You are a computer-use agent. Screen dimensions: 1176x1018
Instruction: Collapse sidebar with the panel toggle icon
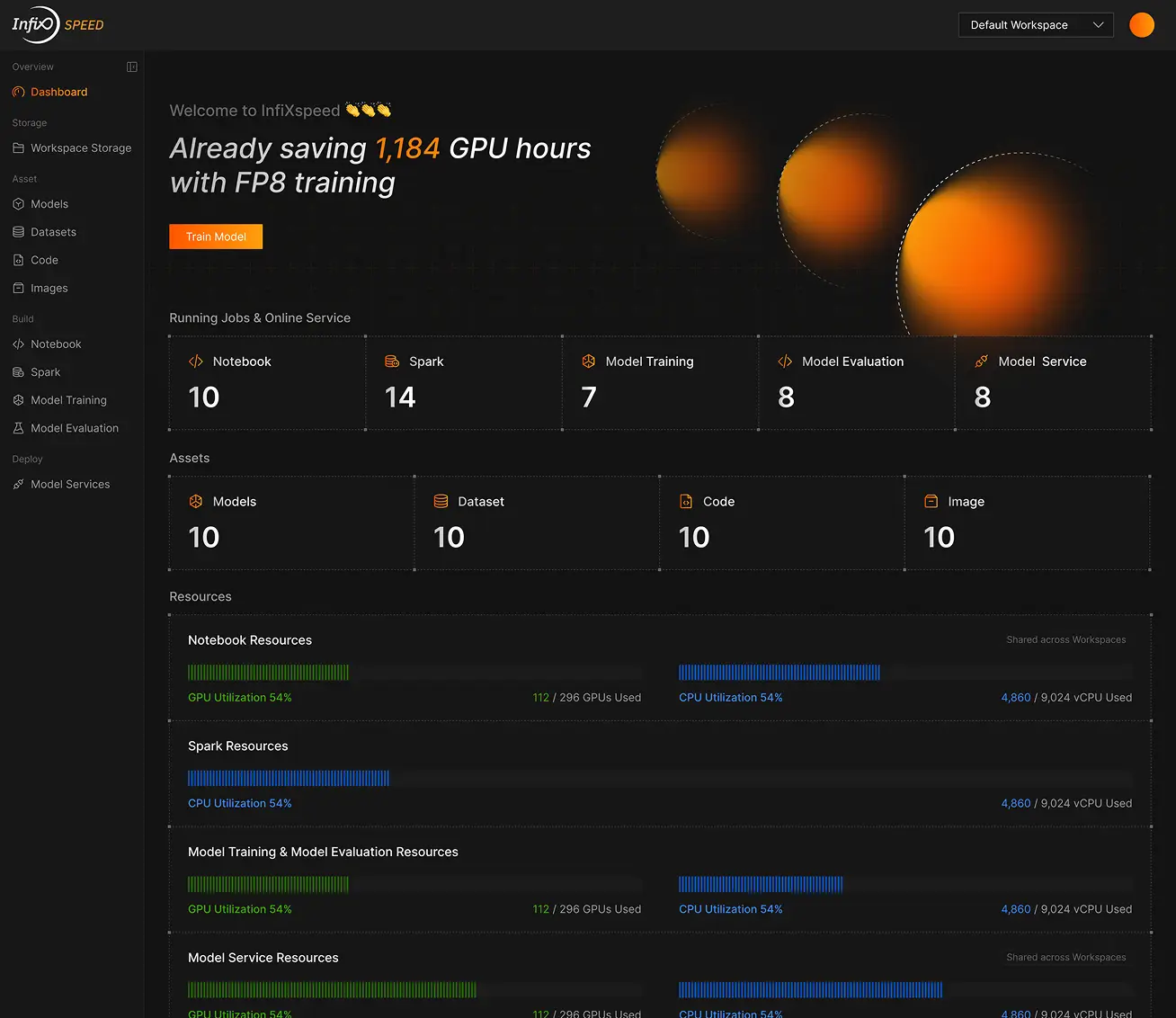(x=132, y=67)
